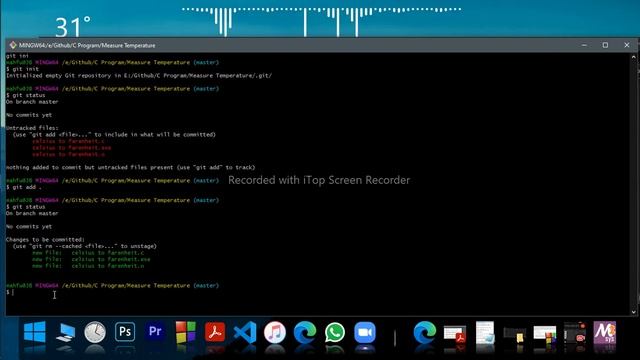Viewport: 640px width, 360px height.
Task: Click 'Initialized empty Git repository' output line
Action: click(139, 76)
